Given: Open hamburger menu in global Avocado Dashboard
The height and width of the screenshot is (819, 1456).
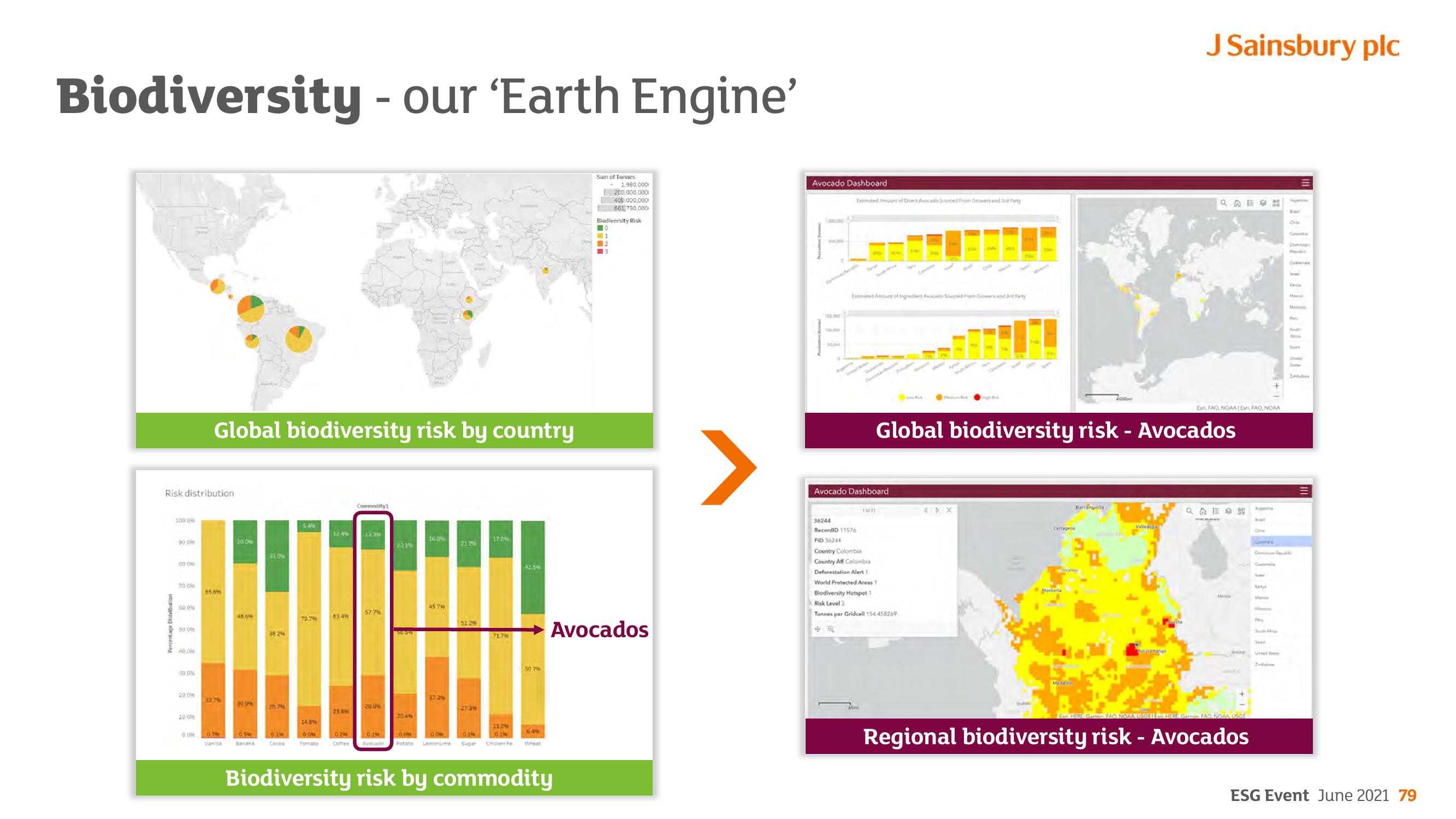Looking at the screenshot, I should 1305,183.
